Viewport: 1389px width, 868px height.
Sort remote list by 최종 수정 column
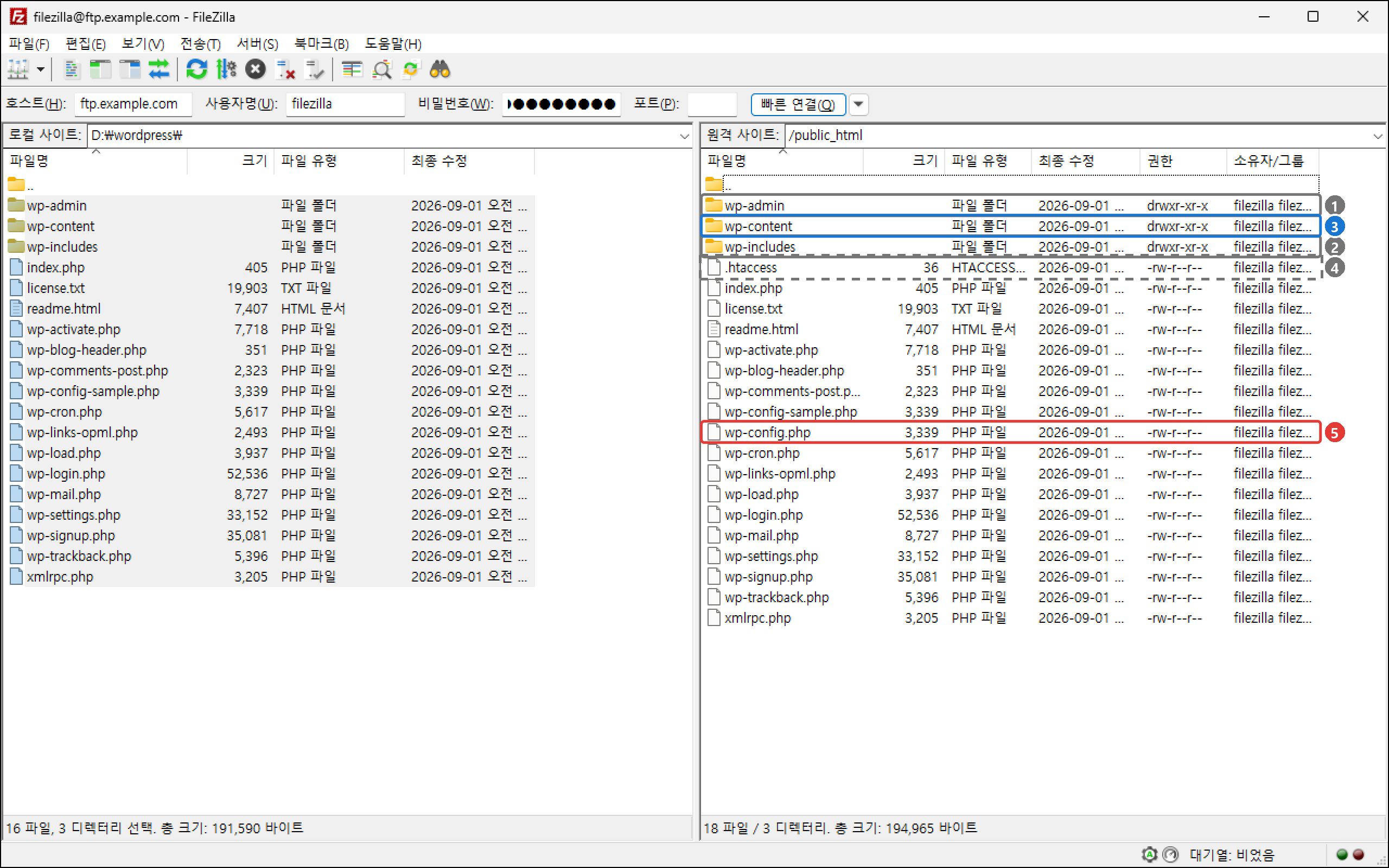point(1085,161)
